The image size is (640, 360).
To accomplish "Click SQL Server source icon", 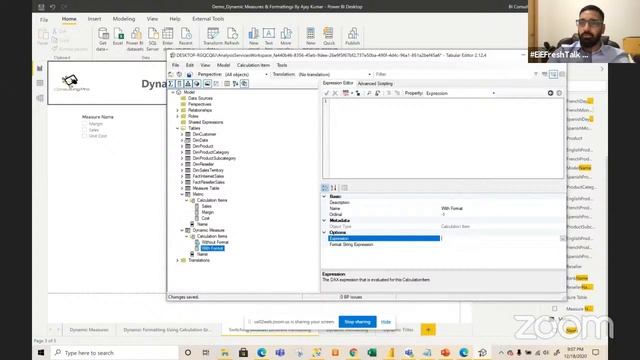I will coord(153,38).
